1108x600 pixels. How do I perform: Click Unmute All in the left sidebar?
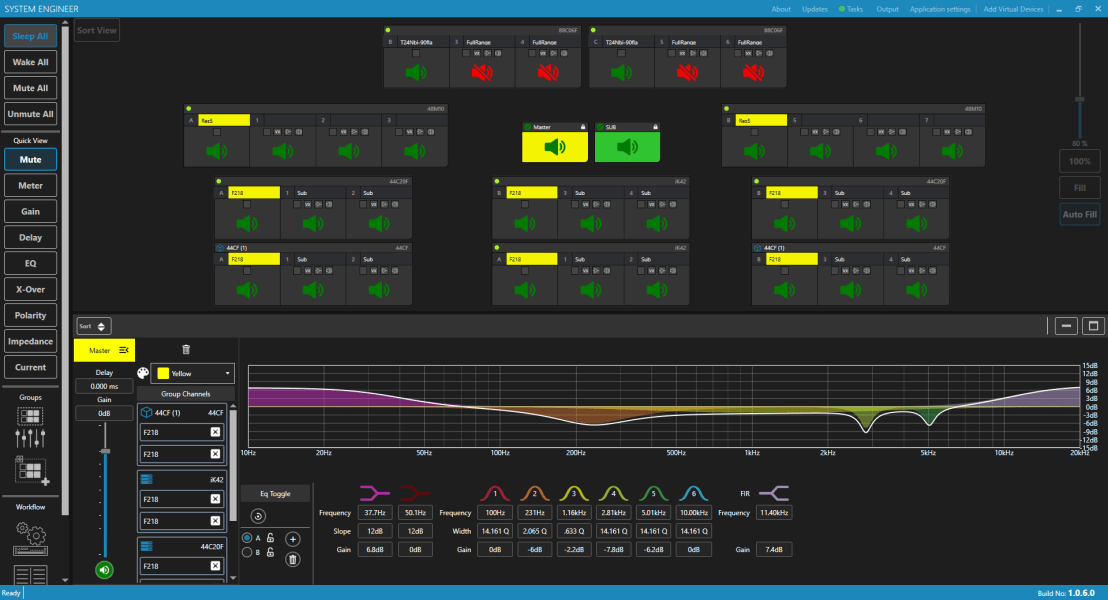[x=30, y=113]
